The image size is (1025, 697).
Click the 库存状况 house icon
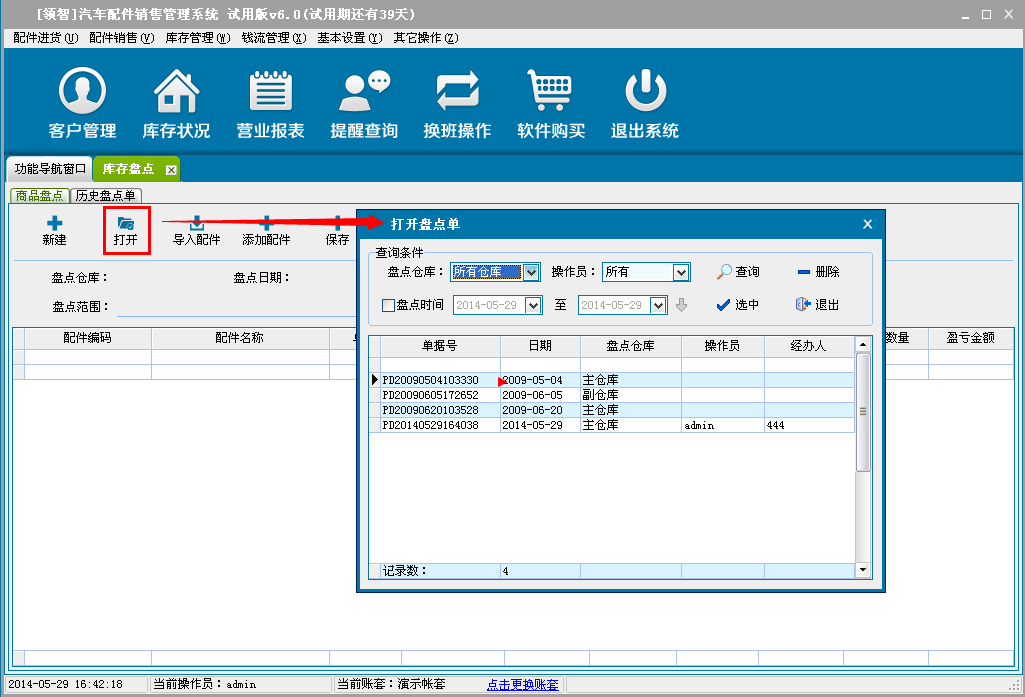click(176, 93)
